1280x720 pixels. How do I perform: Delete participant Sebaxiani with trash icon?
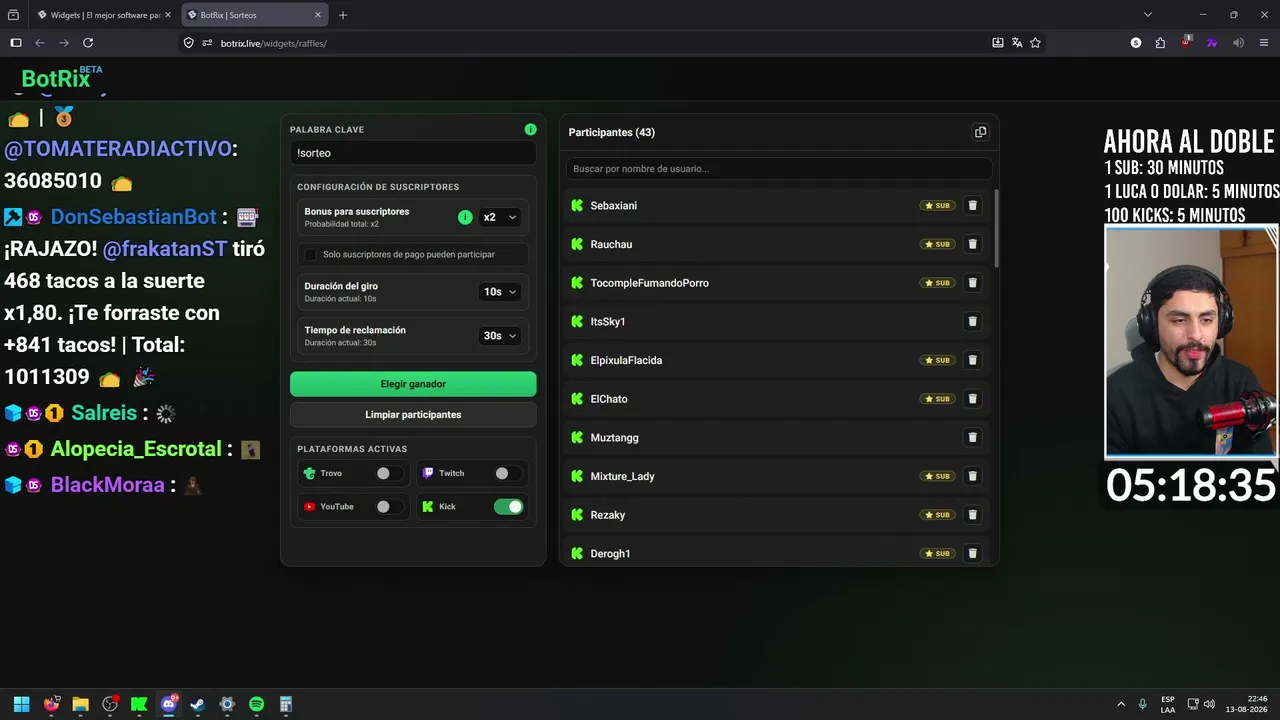click(972, 206)
